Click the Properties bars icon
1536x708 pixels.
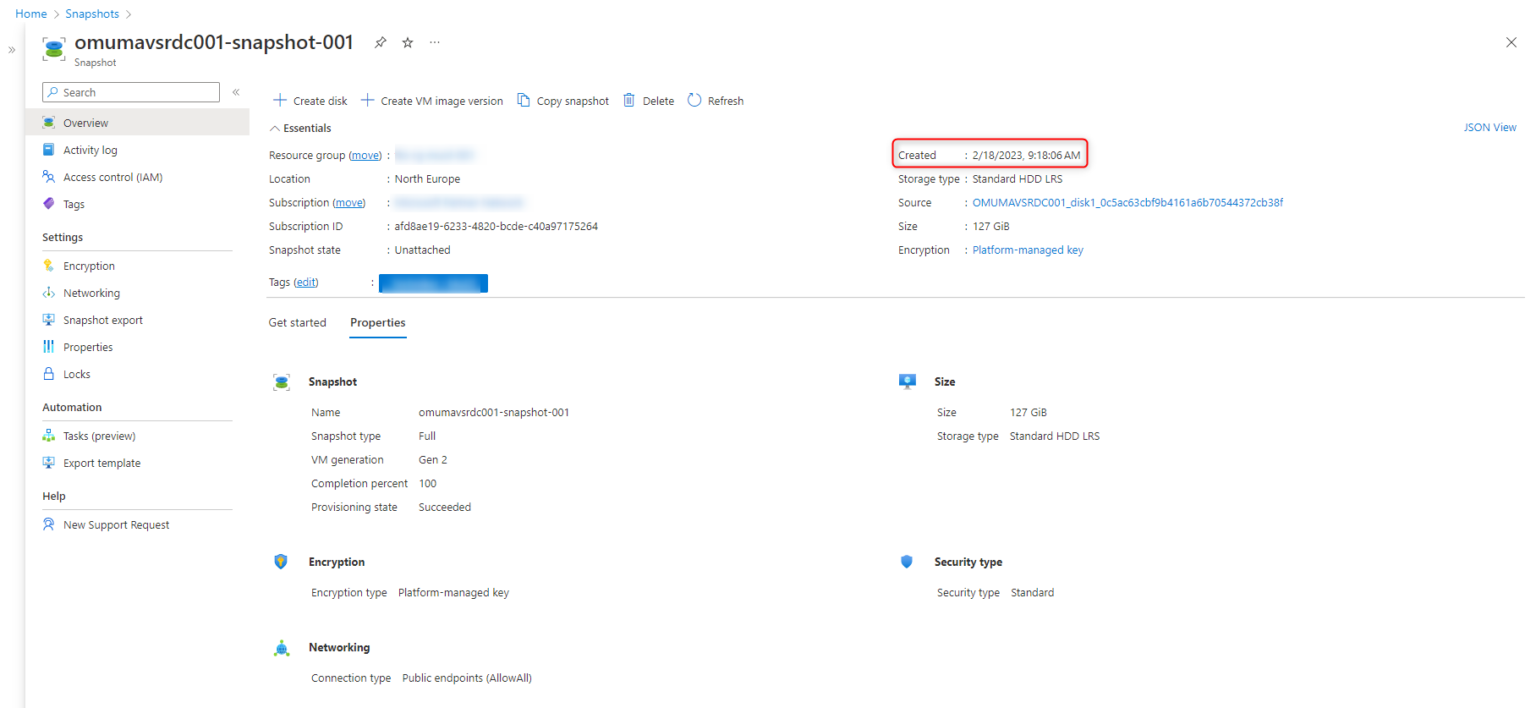coord(49,347)
